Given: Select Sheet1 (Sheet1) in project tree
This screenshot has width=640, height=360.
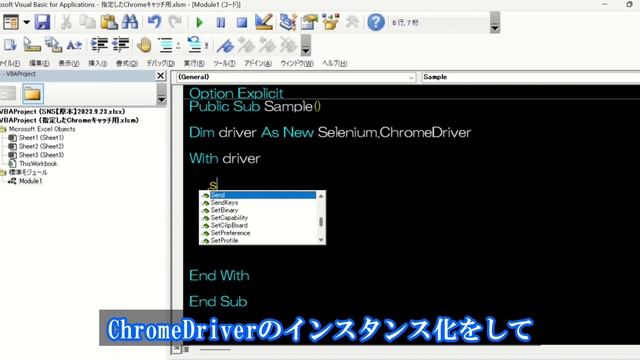Looking at the screenshot, I should click(x=41, y=138).
